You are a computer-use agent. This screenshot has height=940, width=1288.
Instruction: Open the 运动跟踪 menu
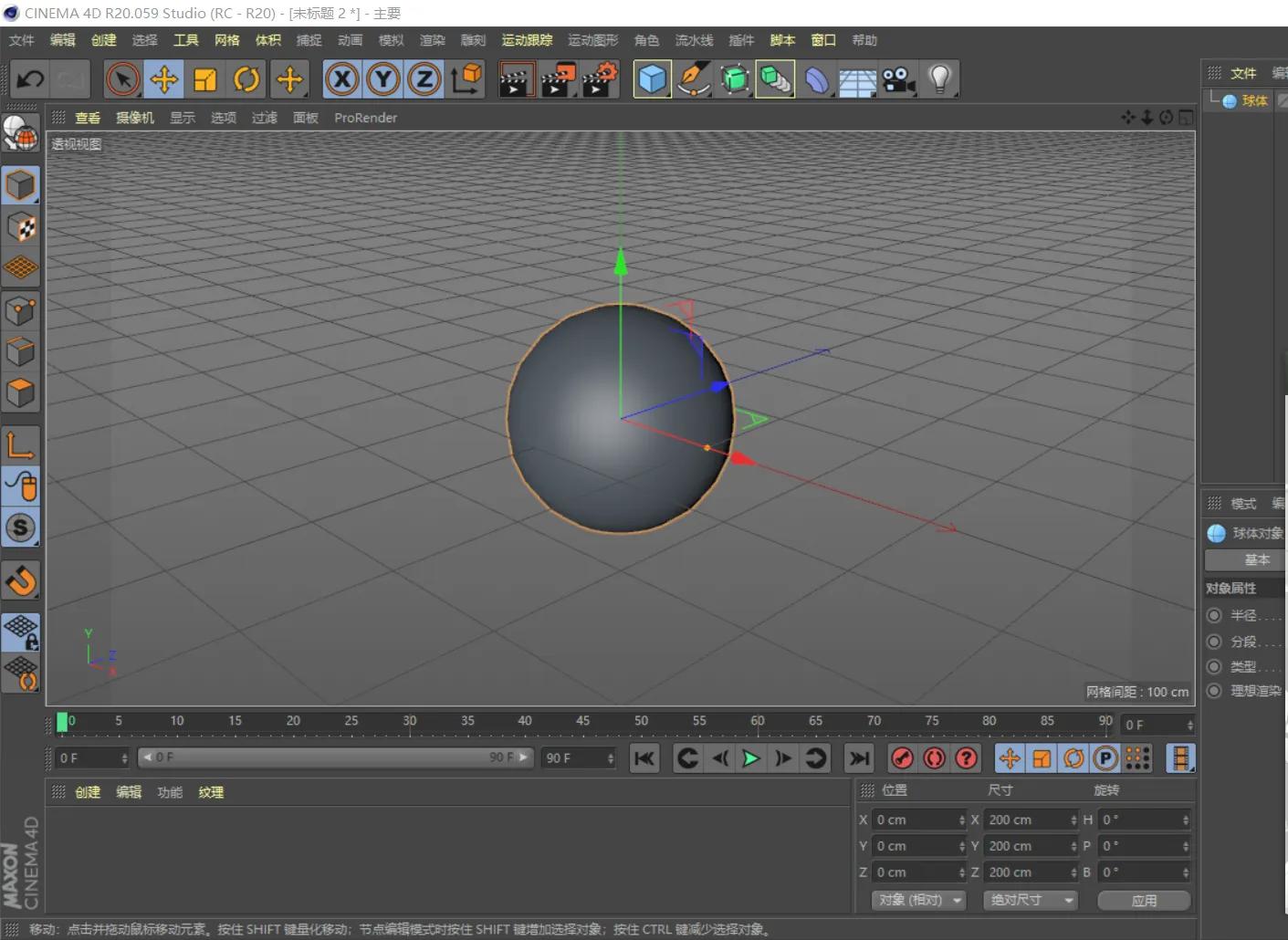527,40
